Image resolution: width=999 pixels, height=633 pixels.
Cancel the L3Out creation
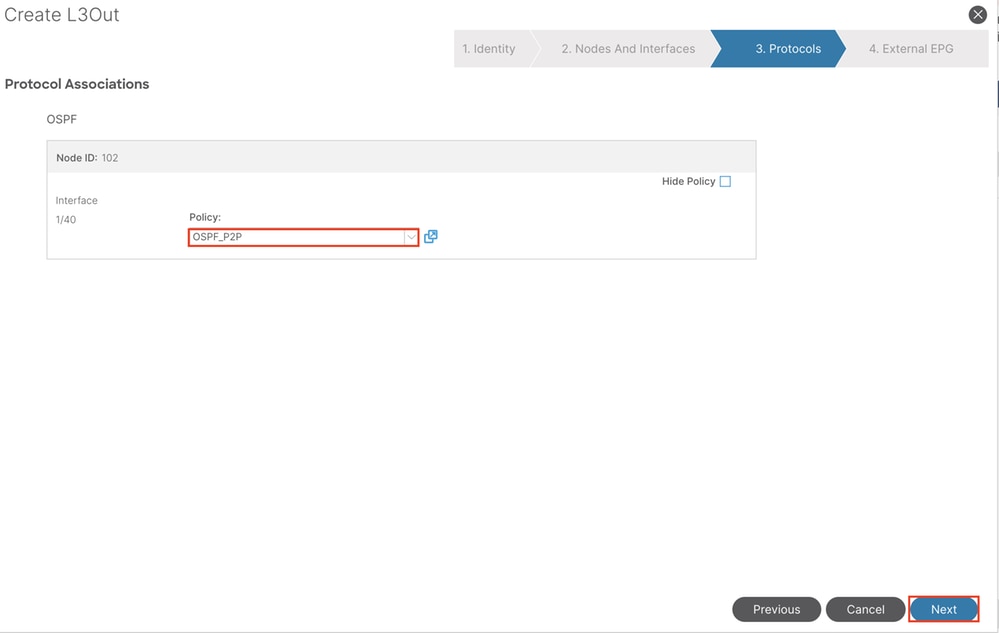pos(865,609)
